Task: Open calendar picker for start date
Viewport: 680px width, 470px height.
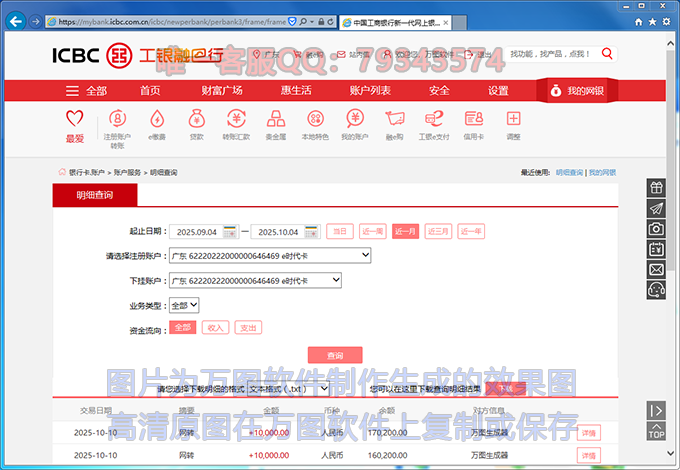Action: pyautogui.click(x=230, y=232)
